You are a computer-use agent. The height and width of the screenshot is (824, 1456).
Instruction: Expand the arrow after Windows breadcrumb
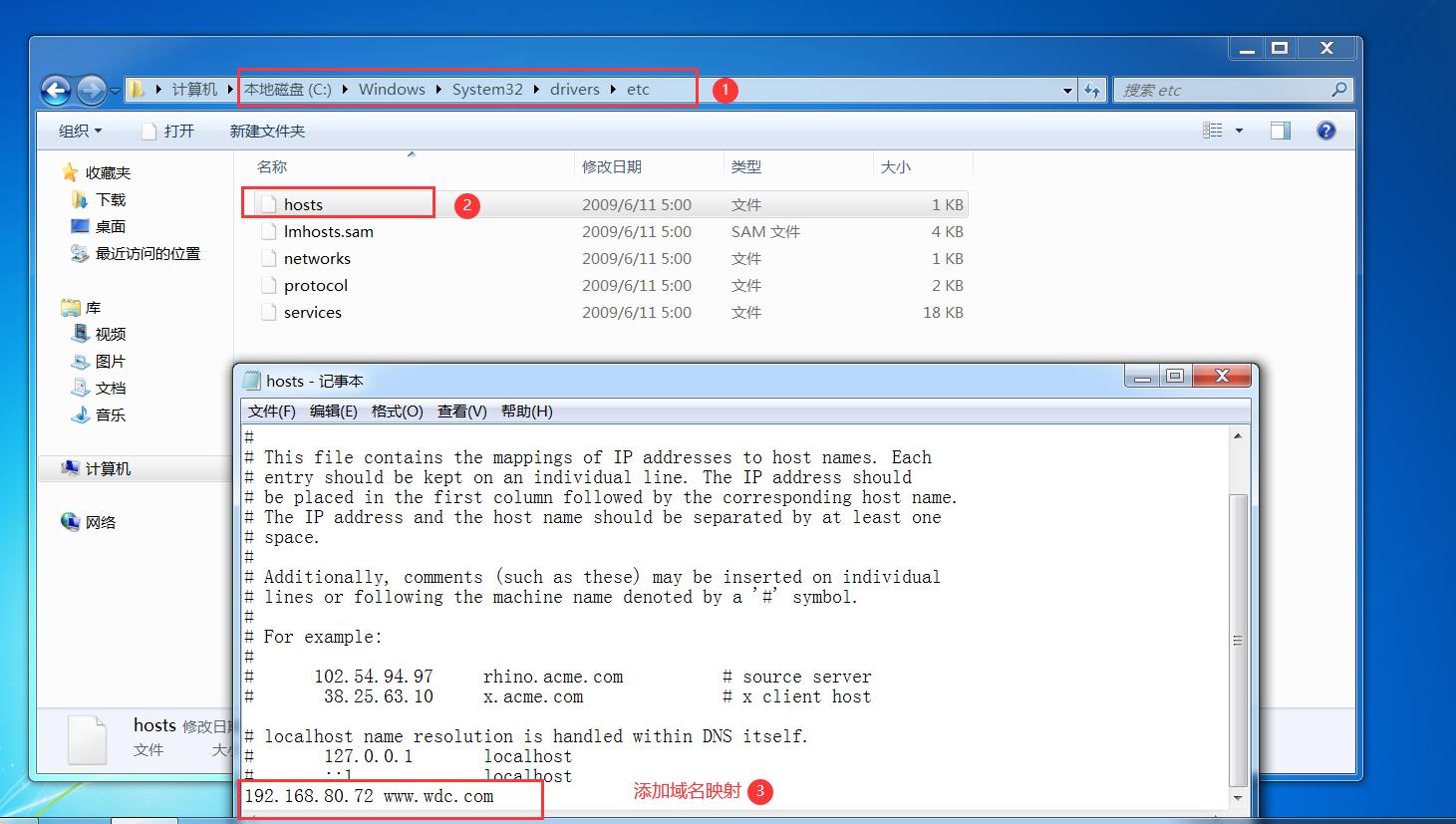[x=439, y=90]
